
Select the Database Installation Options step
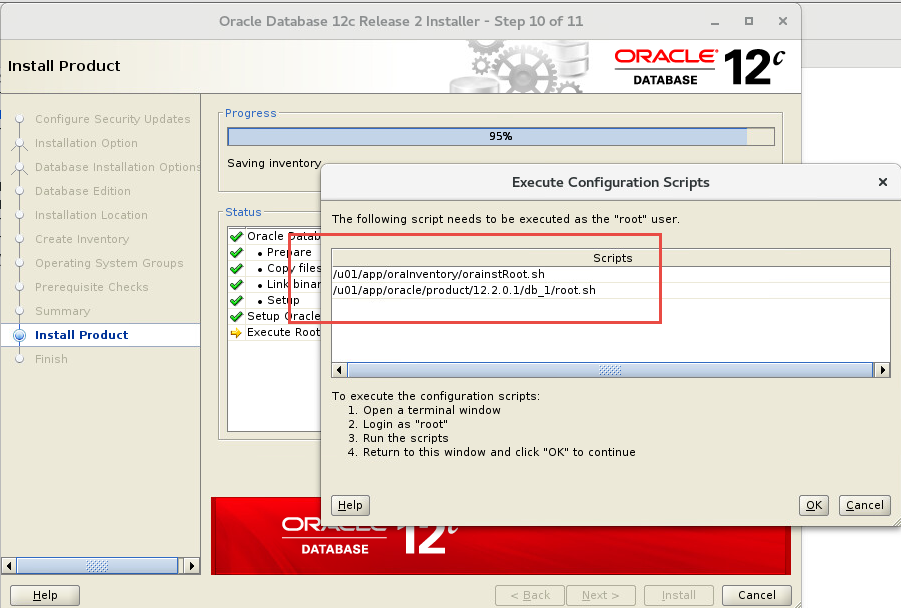click(117, 167)
